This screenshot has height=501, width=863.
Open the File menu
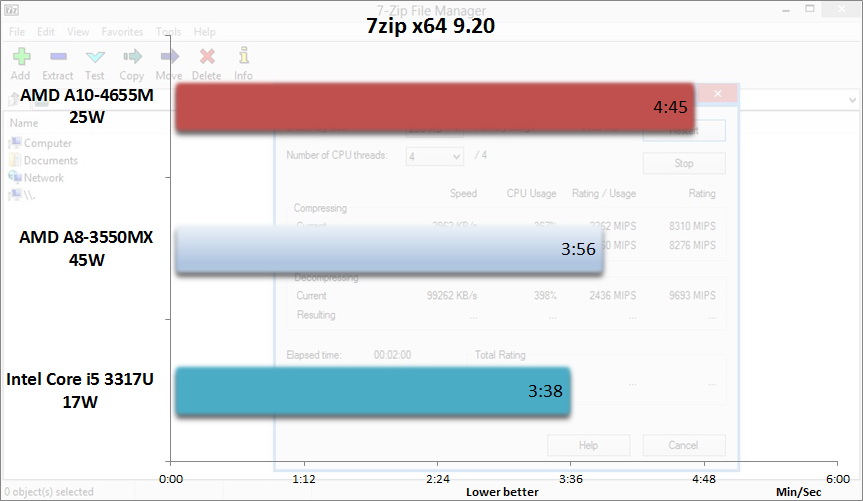17,32
